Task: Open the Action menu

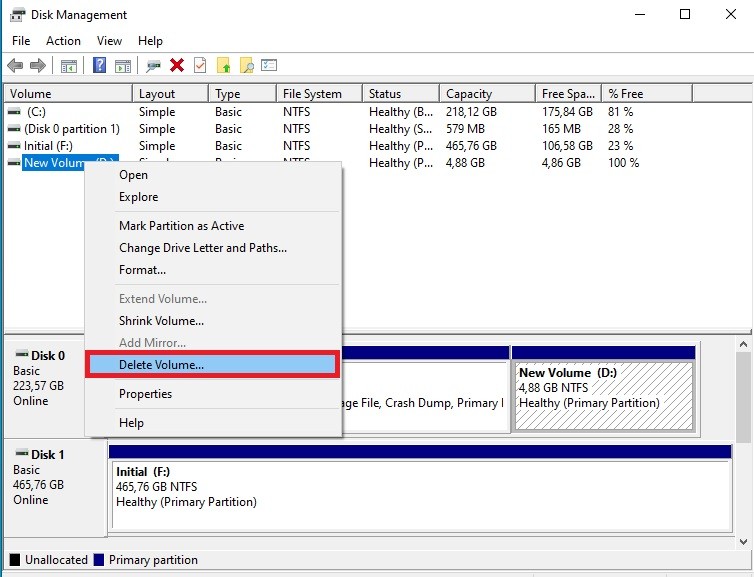Action: [63, 41]
